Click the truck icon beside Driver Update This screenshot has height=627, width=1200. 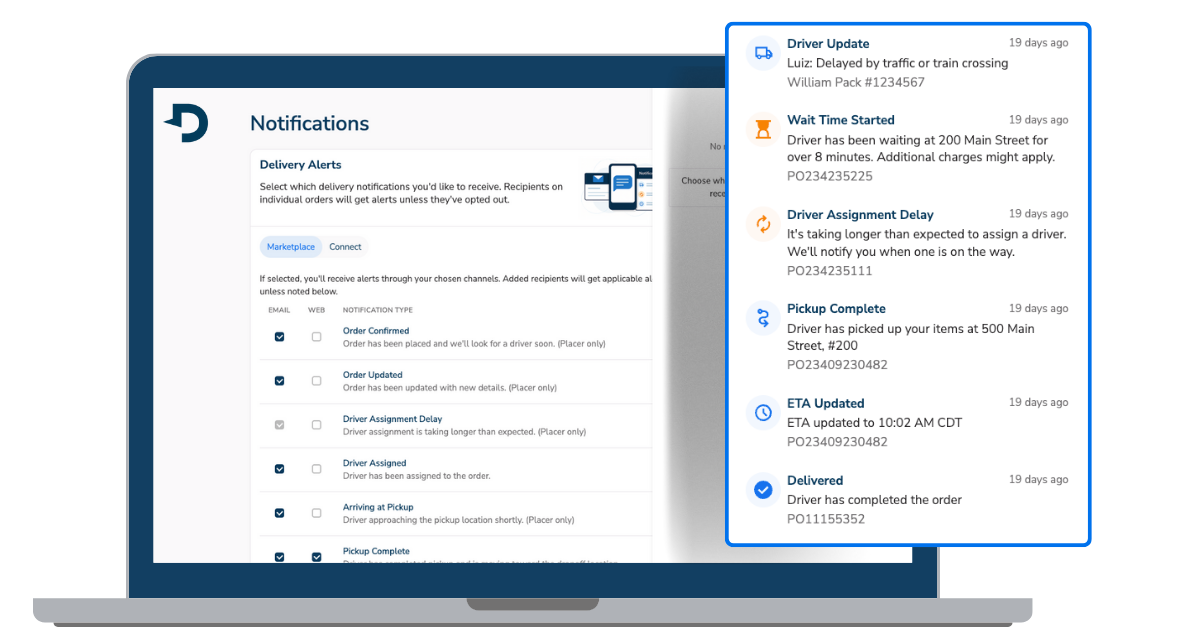click(x=762, y=53)
